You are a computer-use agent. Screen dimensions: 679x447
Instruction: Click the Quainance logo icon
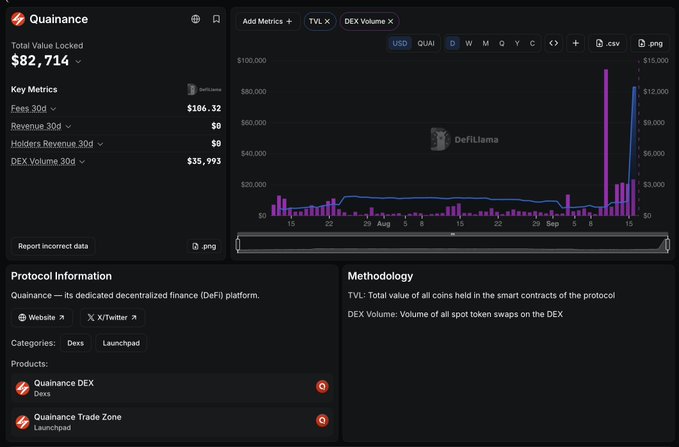coord(18,19)
